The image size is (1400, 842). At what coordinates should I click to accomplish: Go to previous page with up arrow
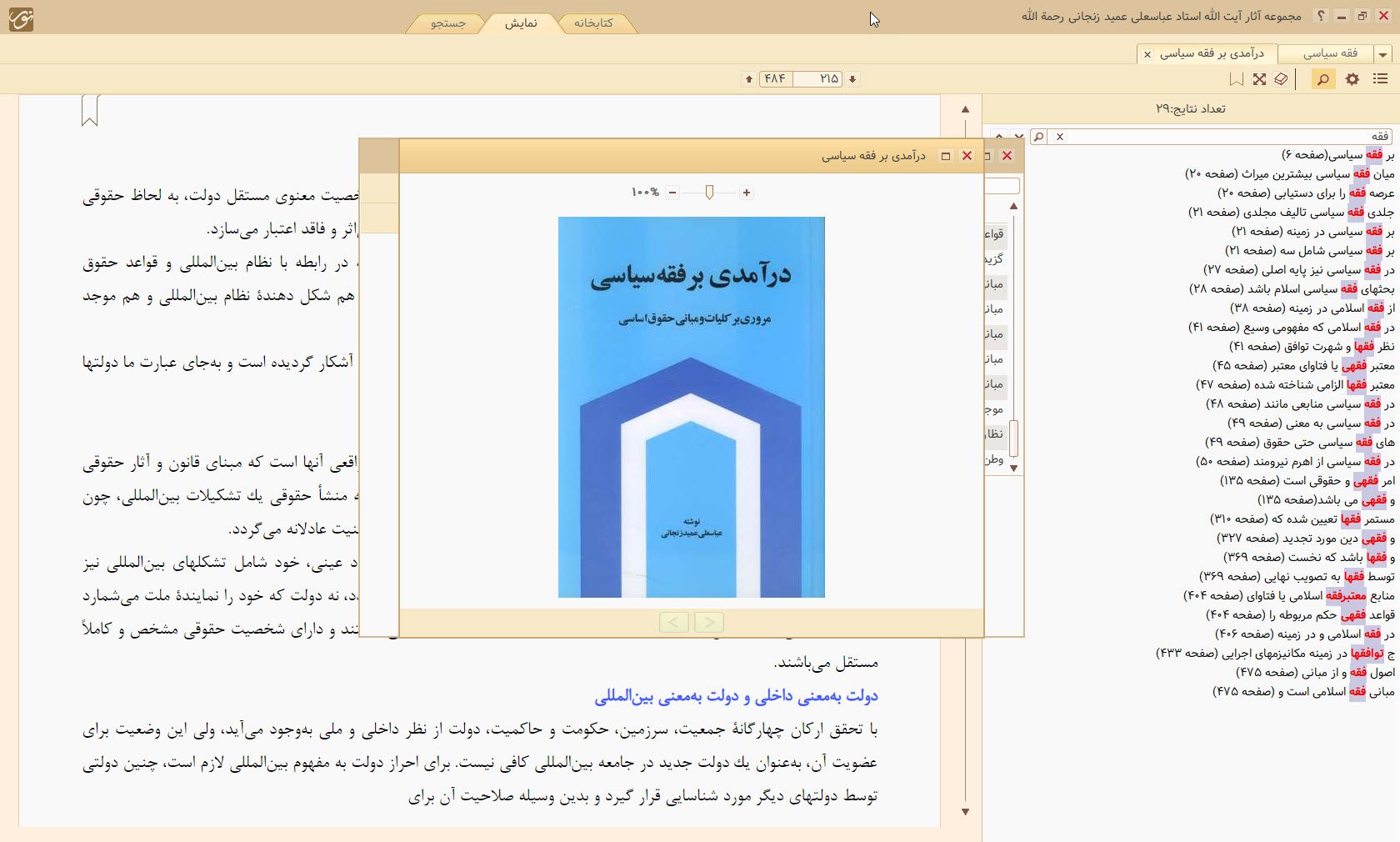click(x=749, y=79)
